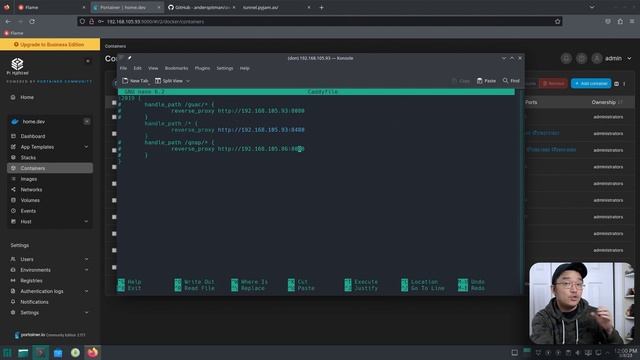Open Notifications settings
Viewport: 640px width, 360px height.
(34, 302)
